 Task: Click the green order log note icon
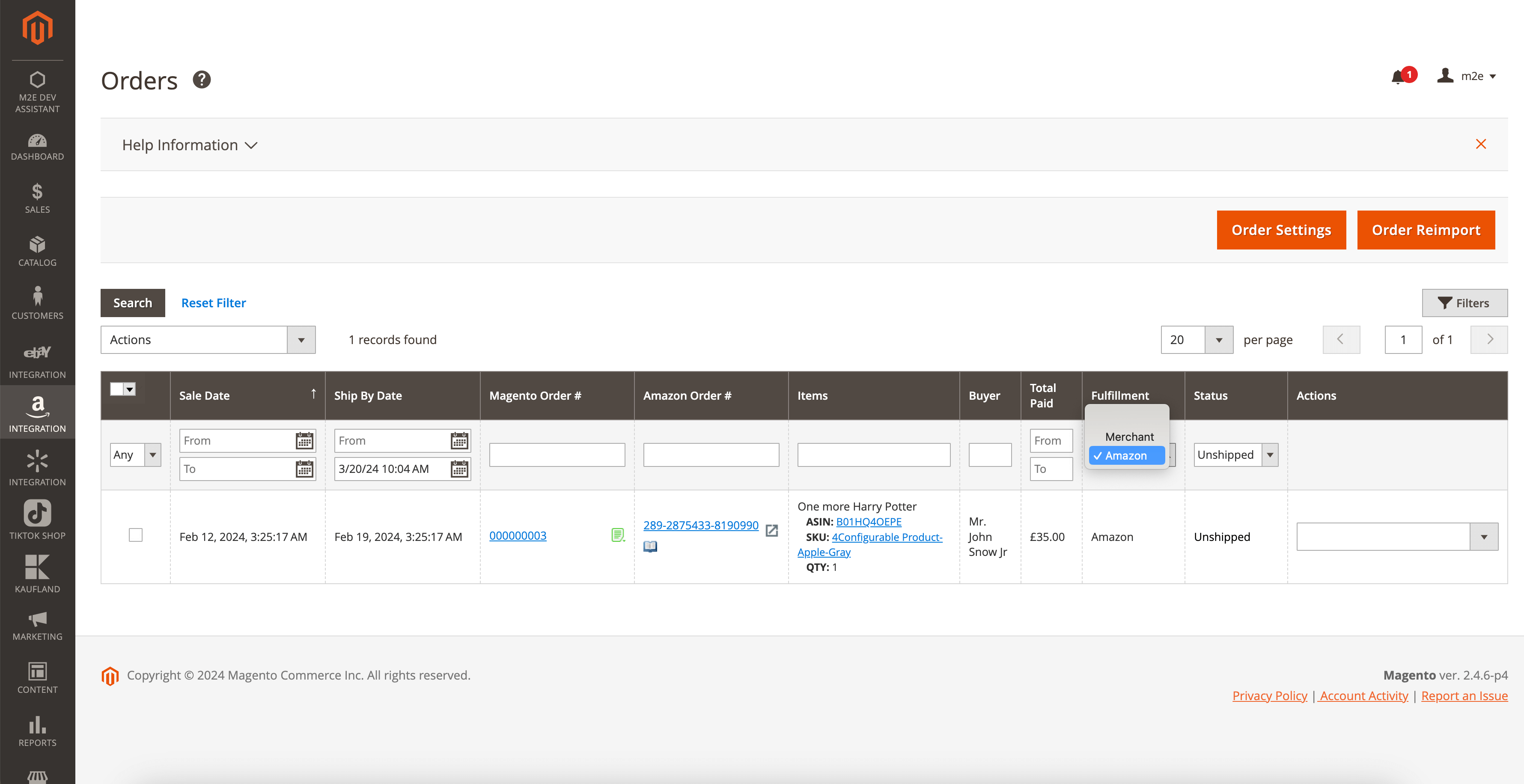617,535
